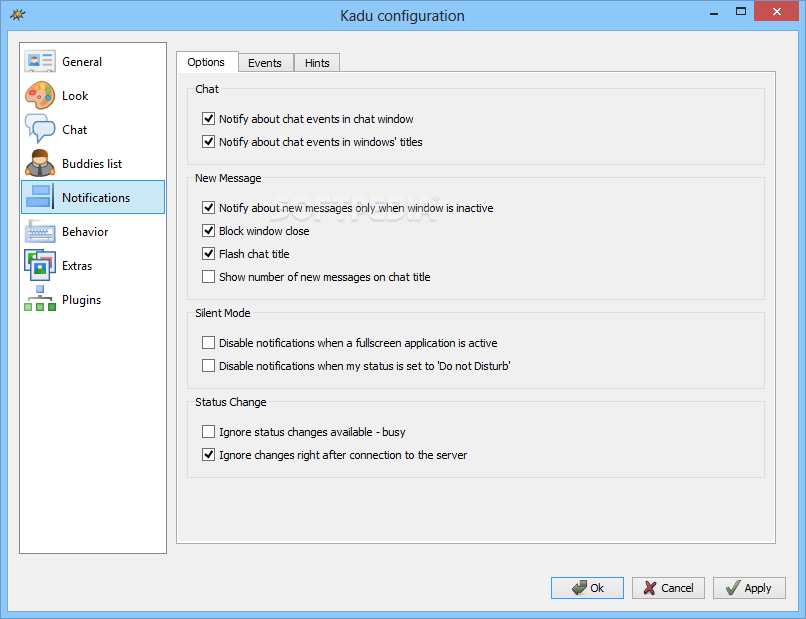This screenshot has width=806, height=619.
Task: Apply the configuration changes
Action: coord(749,588)
